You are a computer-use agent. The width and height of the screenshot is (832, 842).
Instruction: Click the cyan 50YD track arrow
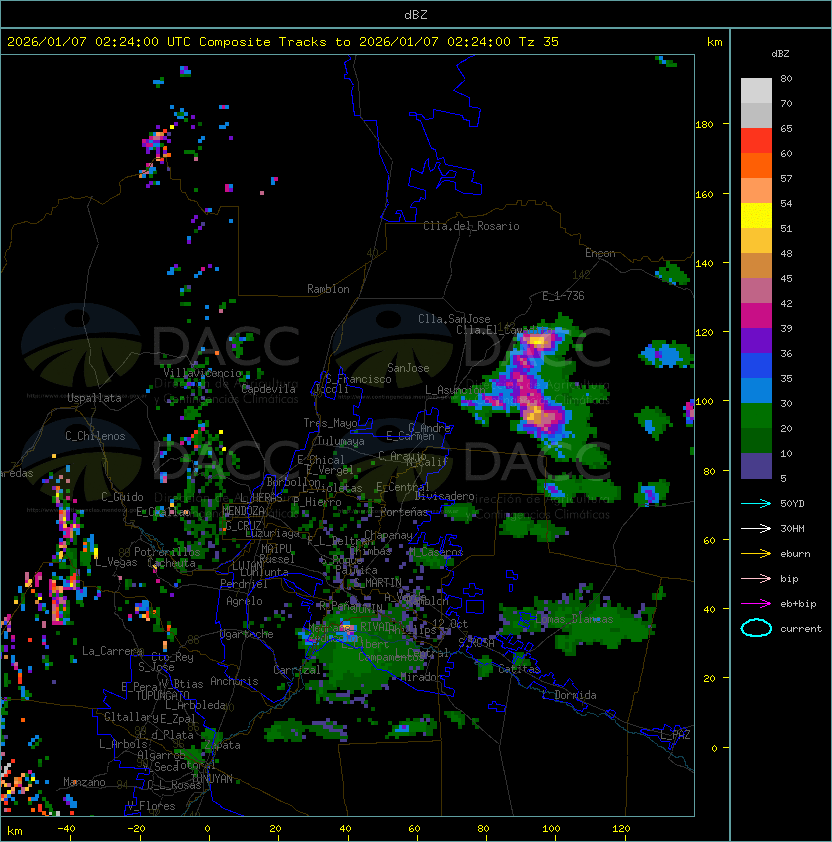756,503
